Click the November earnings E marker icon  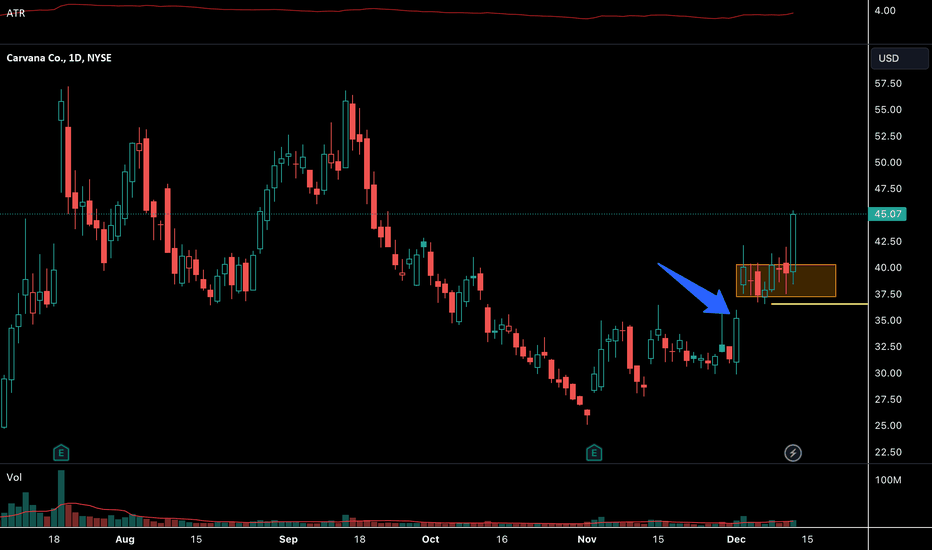(x=594, y=453)
